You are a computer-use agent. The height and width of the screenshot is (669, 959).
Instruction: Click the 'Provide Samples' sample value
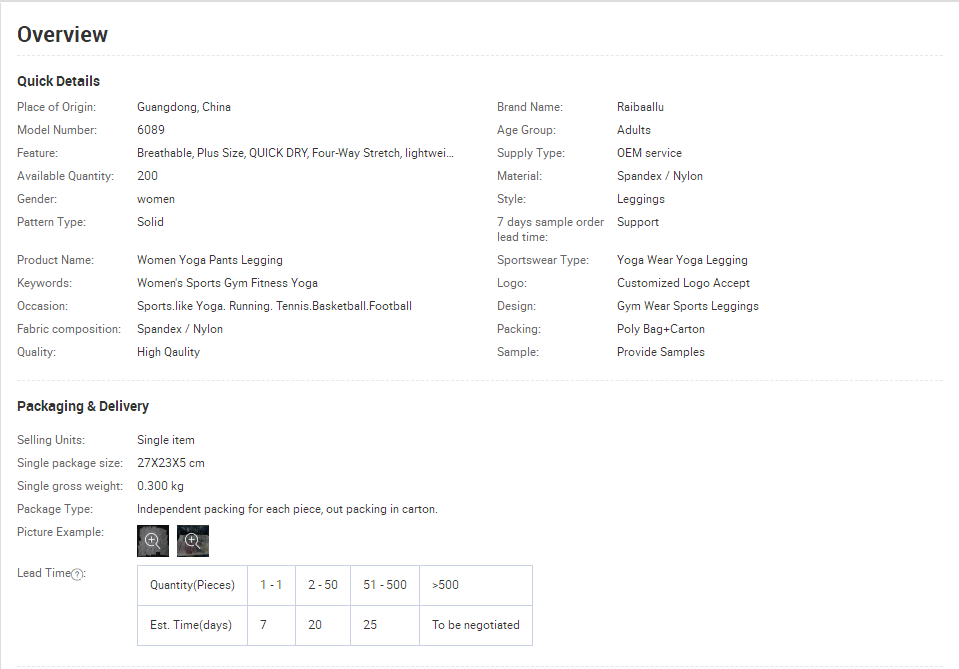(x=660, y=352)
